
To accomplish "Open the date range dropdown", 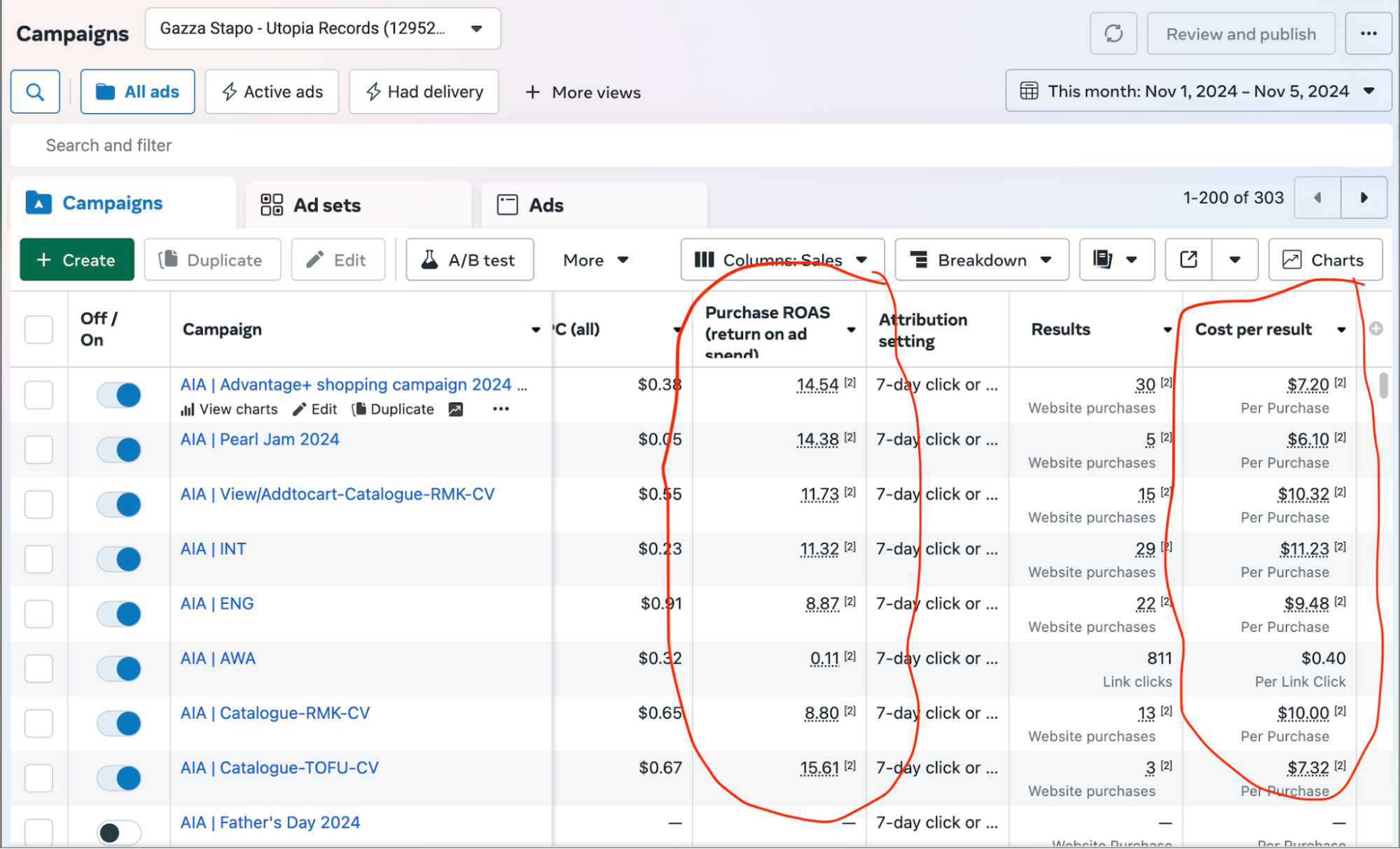I will (1198, 91).
